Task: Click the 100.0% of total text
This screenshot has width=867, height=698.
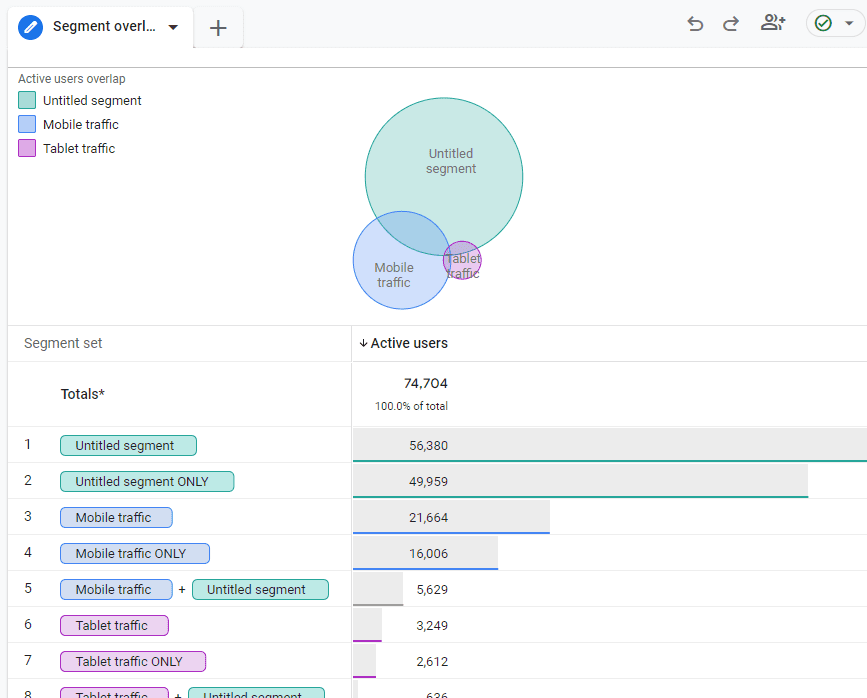Action: pos(411,406)
